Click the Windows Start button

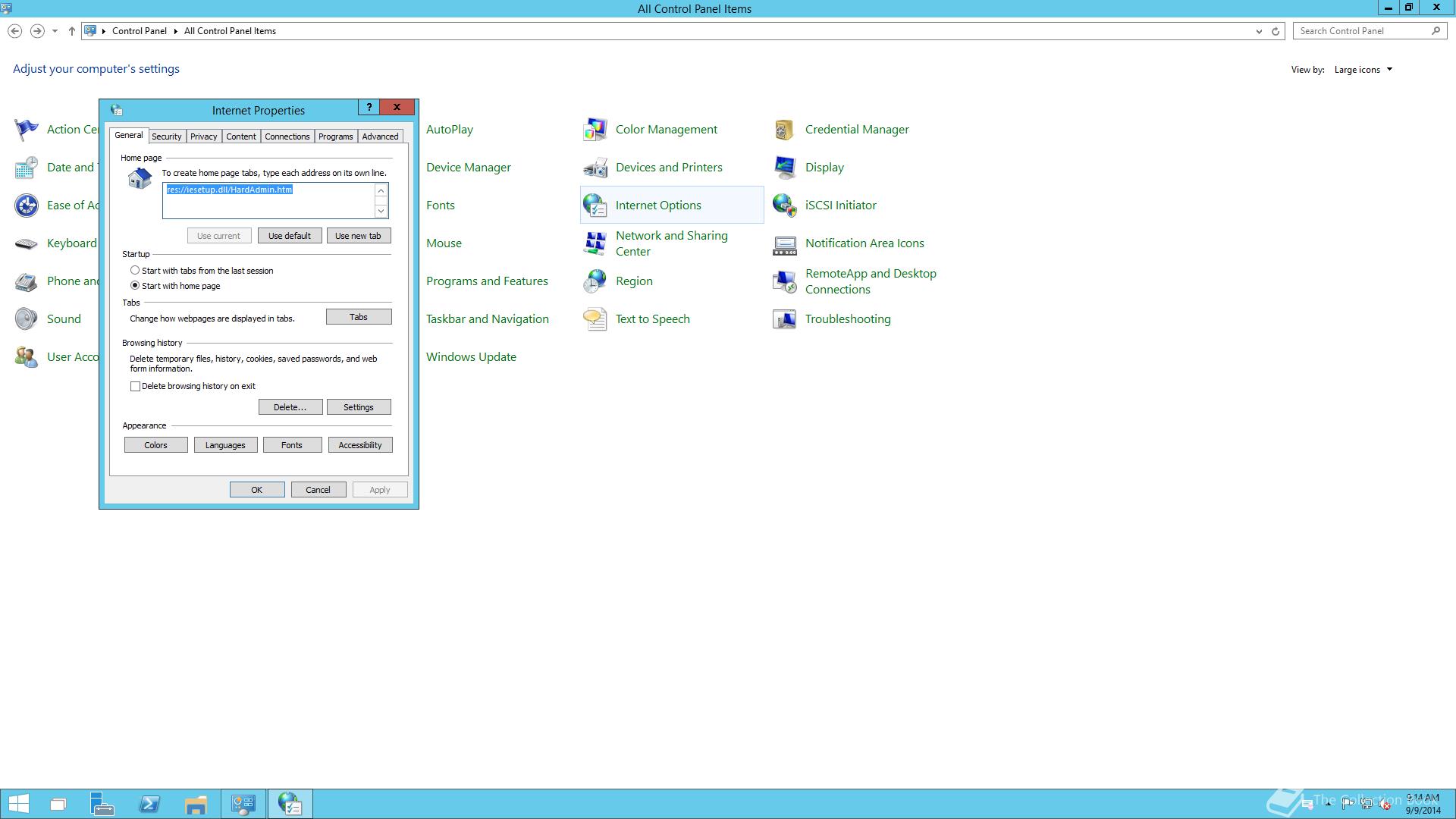[x=18, y=804]
